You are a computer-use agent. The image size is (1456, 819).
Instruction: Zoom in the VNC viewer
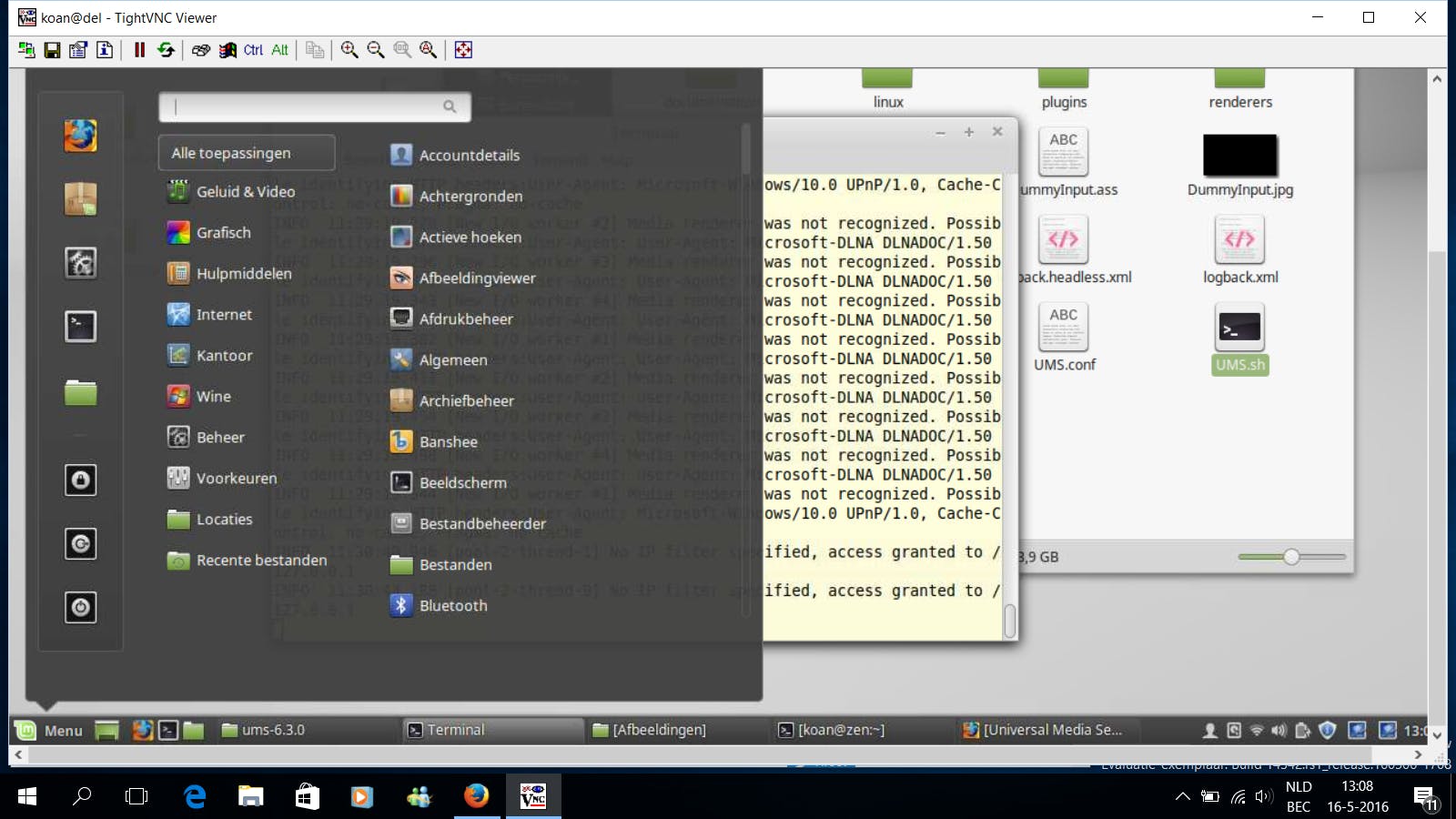click(349, 50)
